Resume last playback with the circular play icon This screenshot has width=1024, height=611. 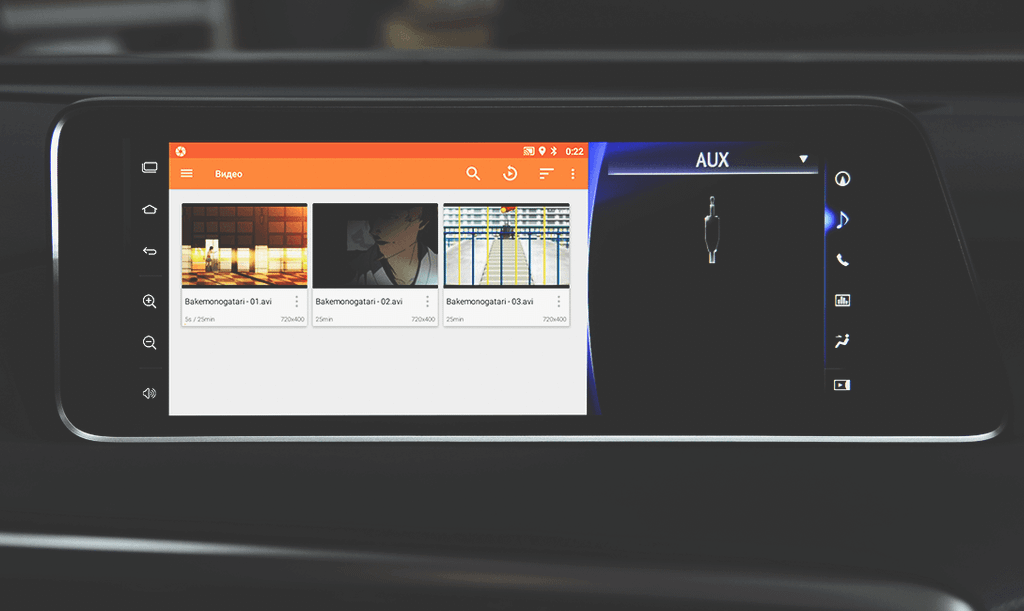pyautogui.click(x=510, y=174)
